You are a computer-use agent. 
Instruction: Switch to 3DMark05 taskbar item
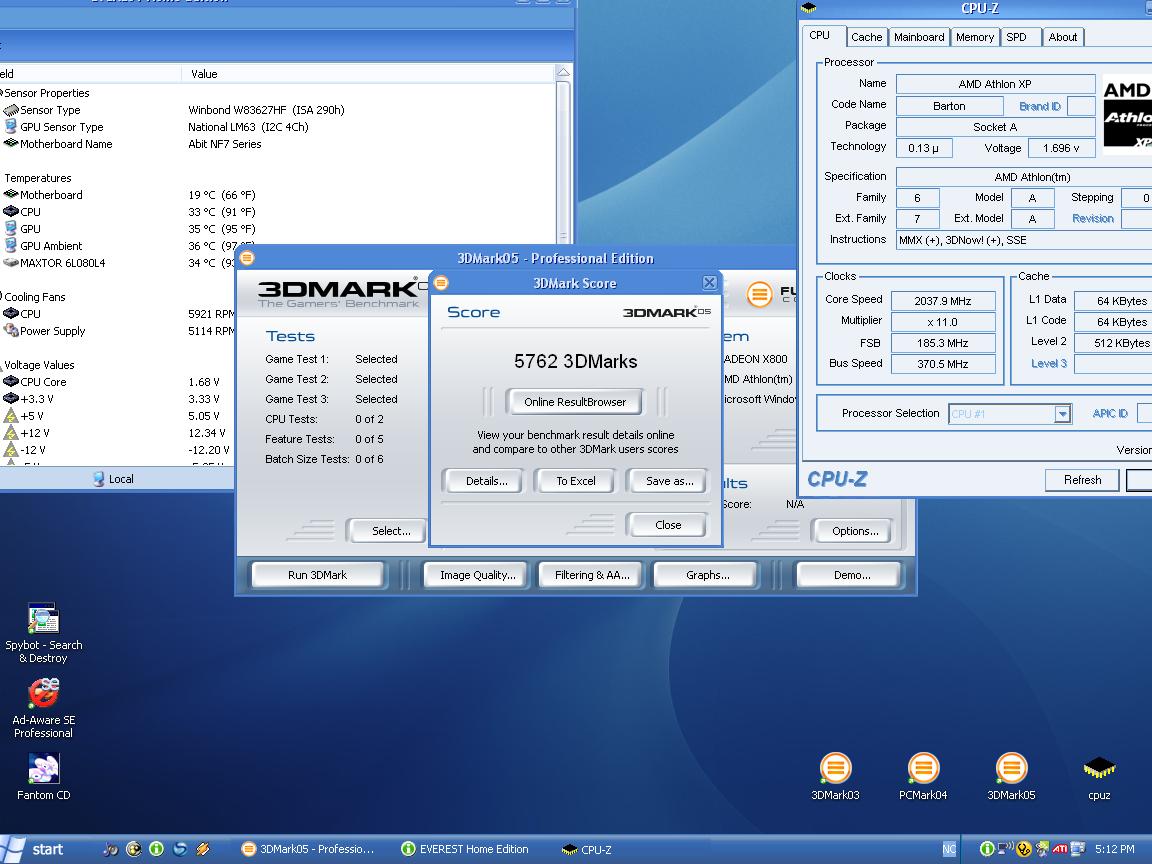click(x=309, y=849)
